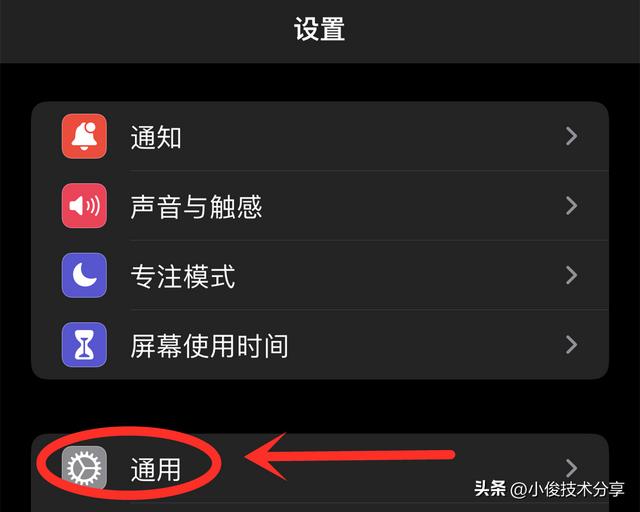Select the 通用 settings label
This screenshot has width=640, height=512.
pyautogui.click(x=156, y=469)
